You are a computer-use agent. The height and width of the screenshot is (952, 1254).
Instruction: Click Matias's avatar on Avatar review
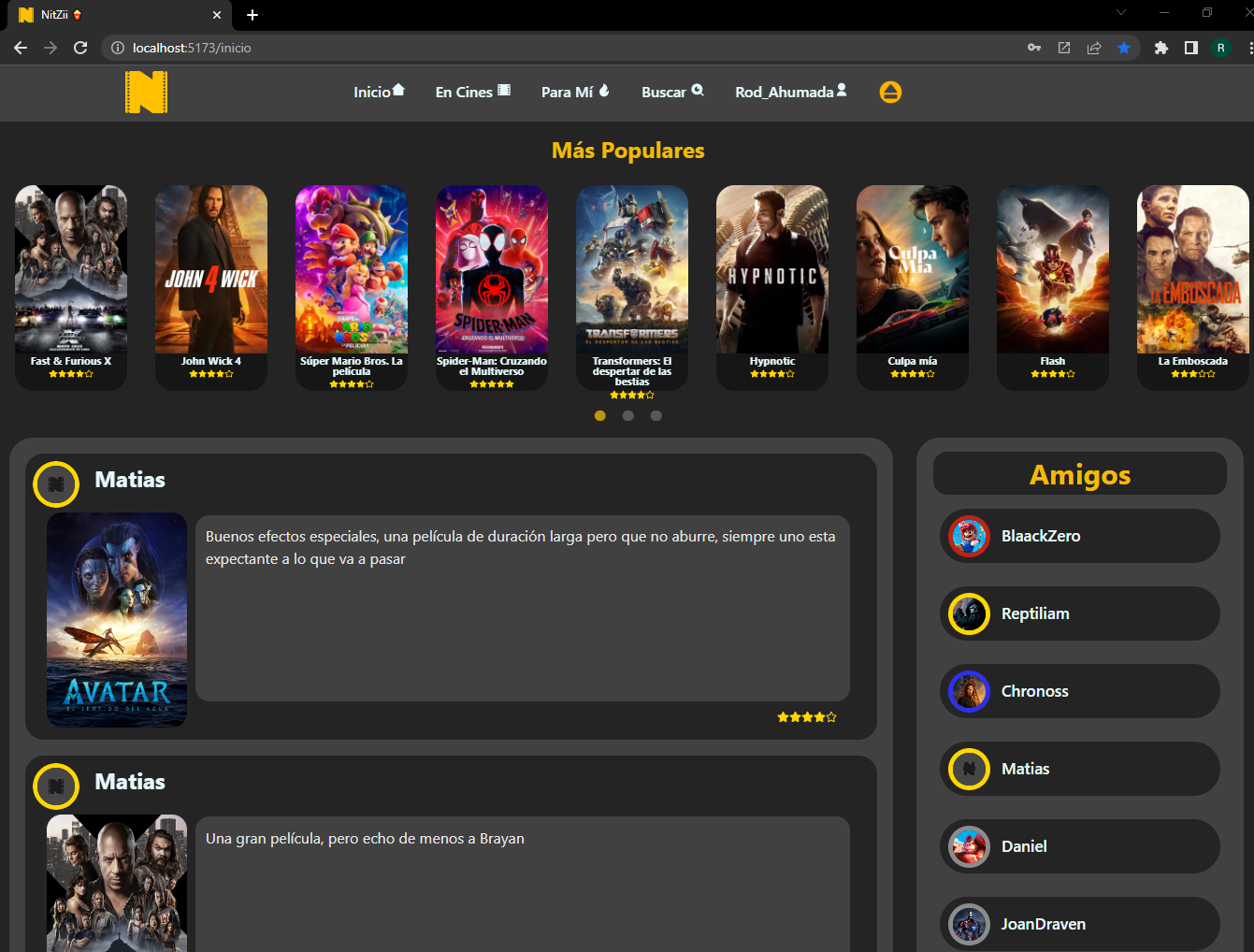(56, 483)
